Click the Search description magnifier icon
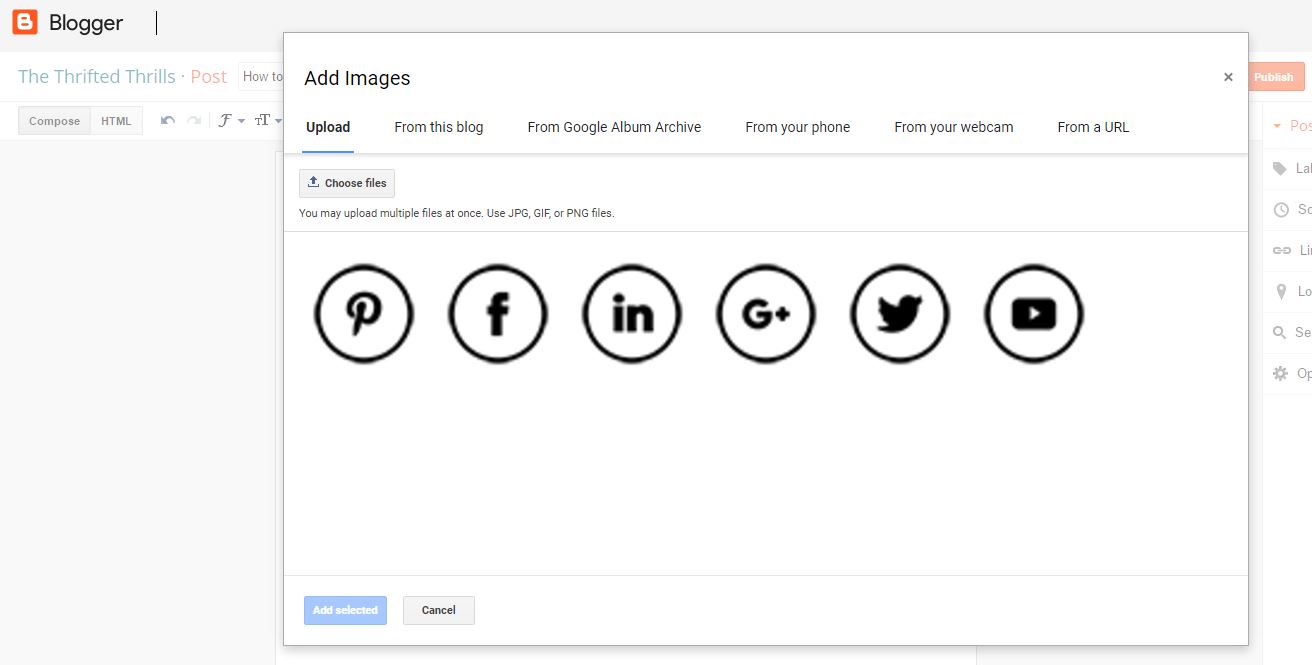This screenshot has width=1312, height=665. [1280, 331]
